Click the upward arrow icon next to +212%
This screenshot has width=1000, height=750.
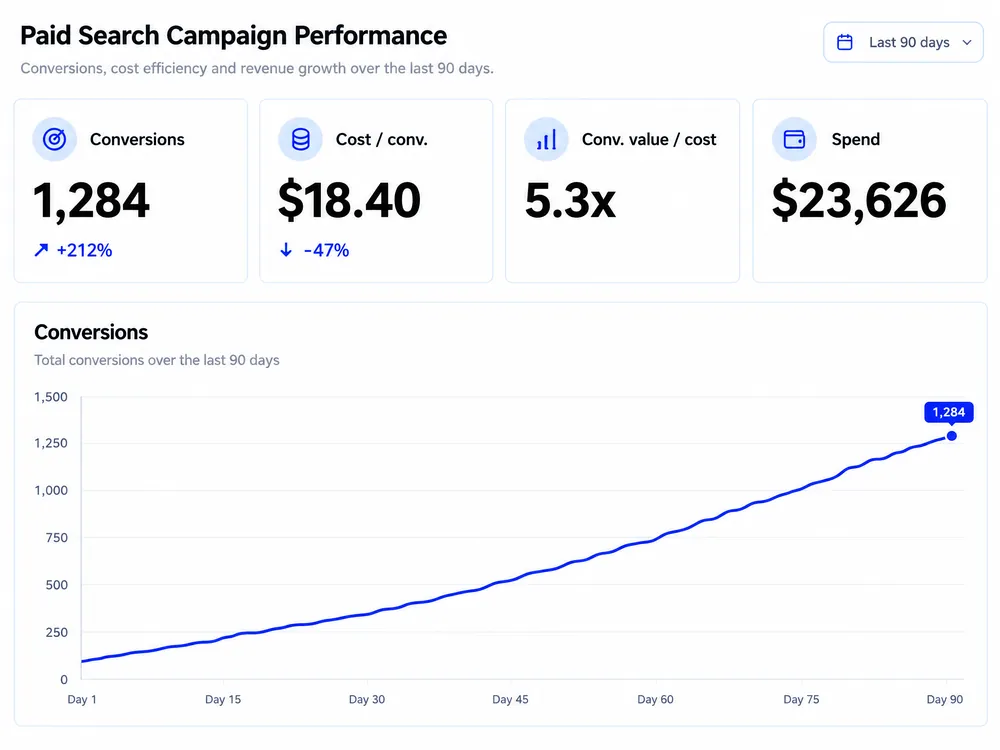click(x=41, y=250)
